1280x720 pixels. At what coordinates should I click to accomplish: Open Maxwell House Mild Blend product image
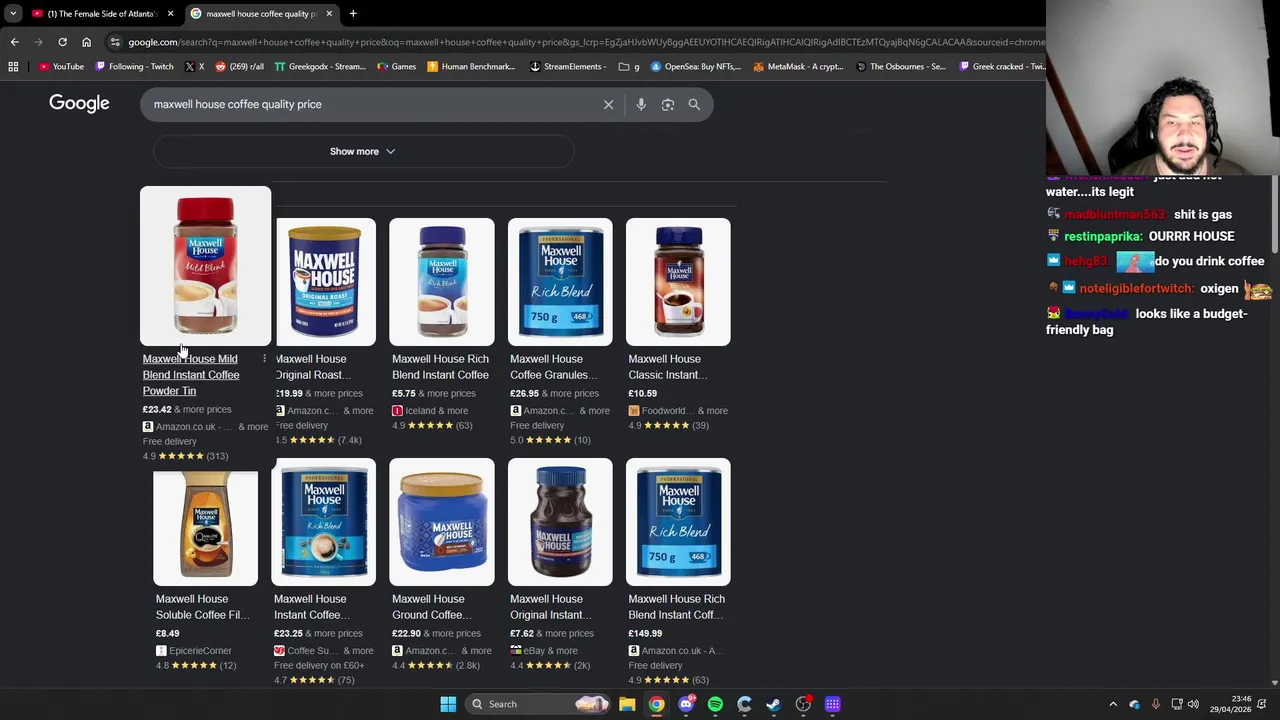coord(205,266)
